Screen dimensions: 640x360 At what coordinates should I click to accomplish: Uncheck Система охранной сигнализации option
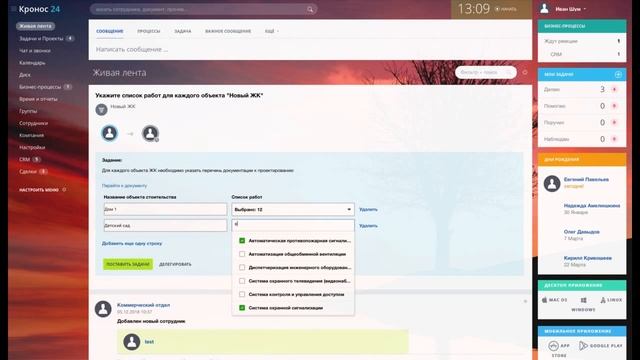242,308
